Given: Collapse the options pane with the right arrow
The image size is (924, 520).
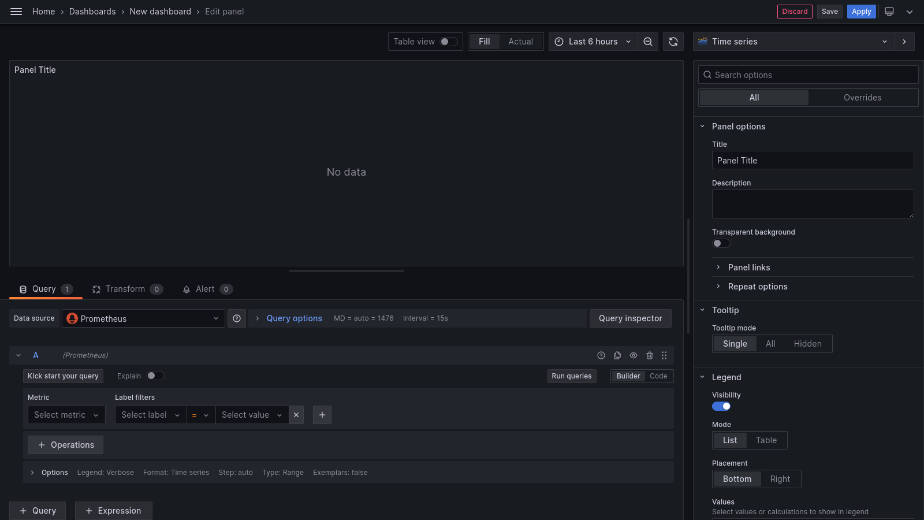Looking at the screenshot, I should (904, 42).
